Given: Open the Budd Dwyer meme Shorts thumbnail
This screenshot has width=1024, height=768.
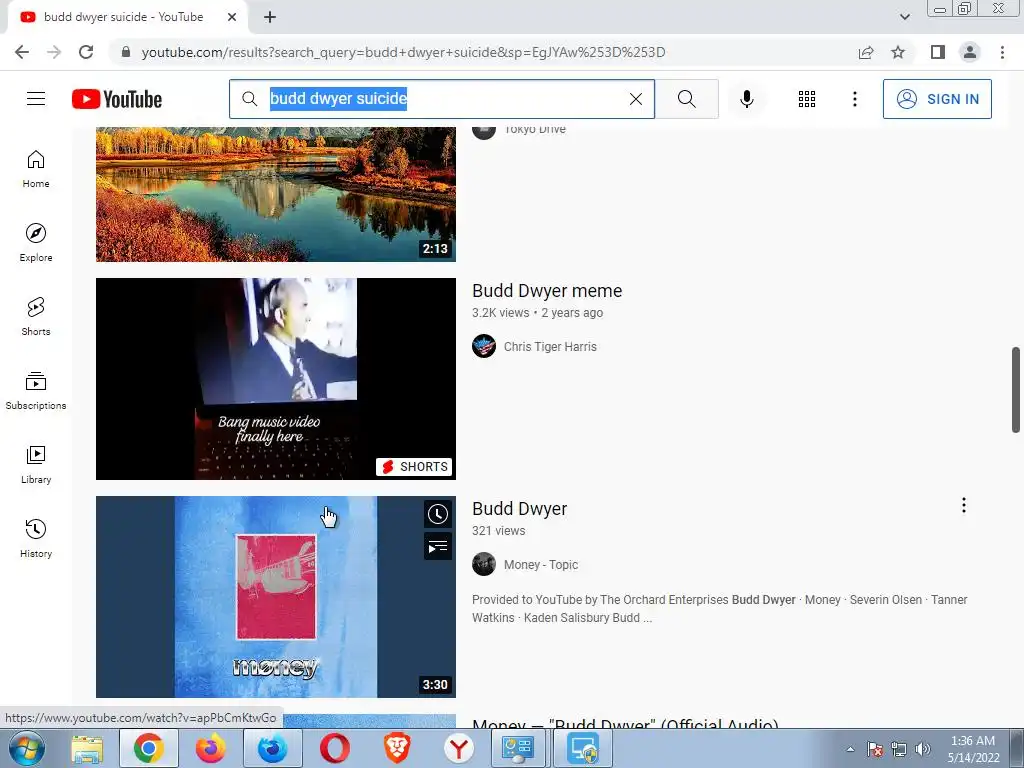Looking at the screenshot, I should pyautogui.click(x=276, y=379).
